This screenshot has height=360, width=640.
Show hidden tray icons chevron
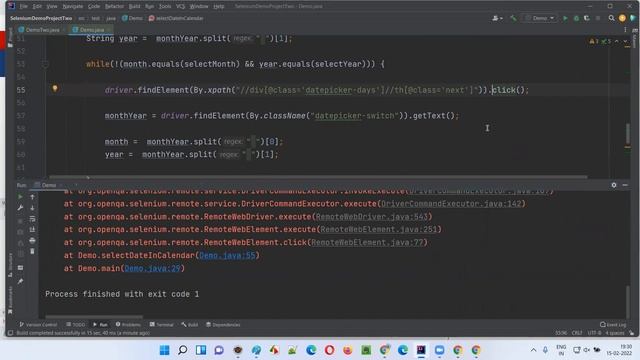coord(533,350)
